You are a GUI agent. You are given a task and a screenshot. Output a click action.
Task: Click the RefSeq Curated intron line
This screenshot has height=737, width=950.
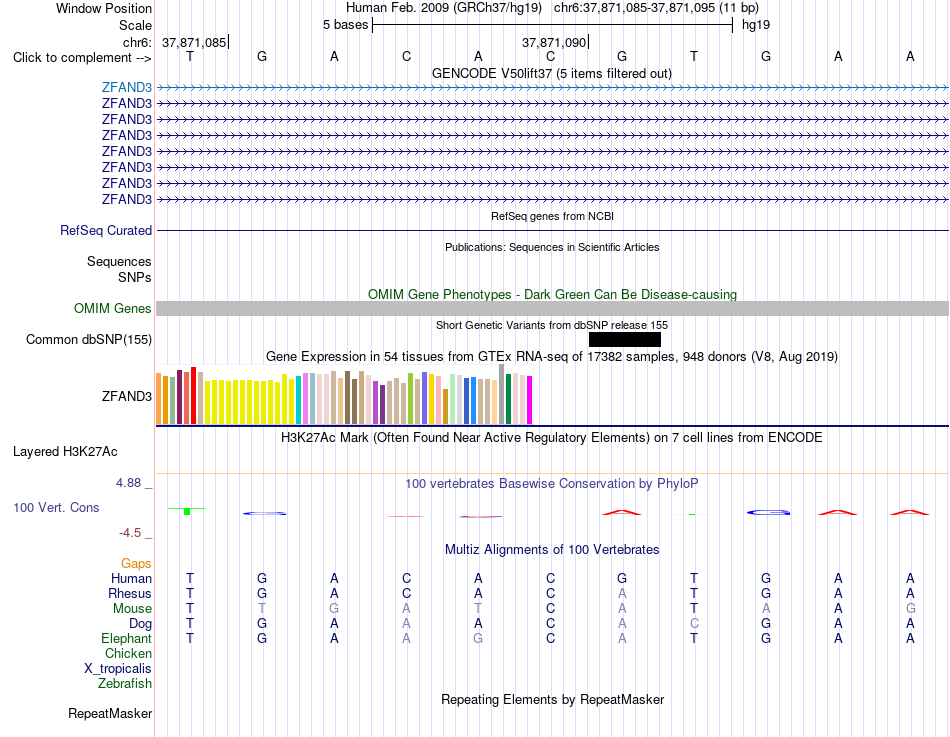coord(552,230)
